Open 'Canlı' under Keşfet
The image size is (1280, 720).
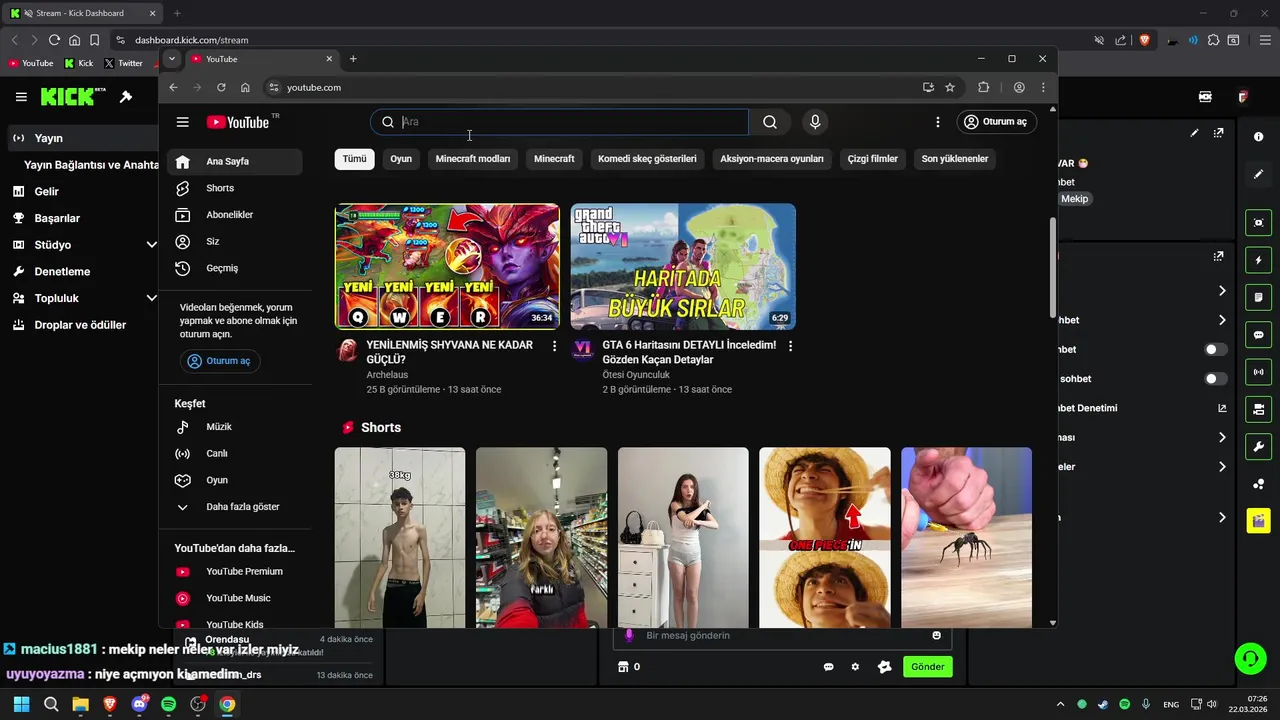pyautogui.click(x=235, y=454)
